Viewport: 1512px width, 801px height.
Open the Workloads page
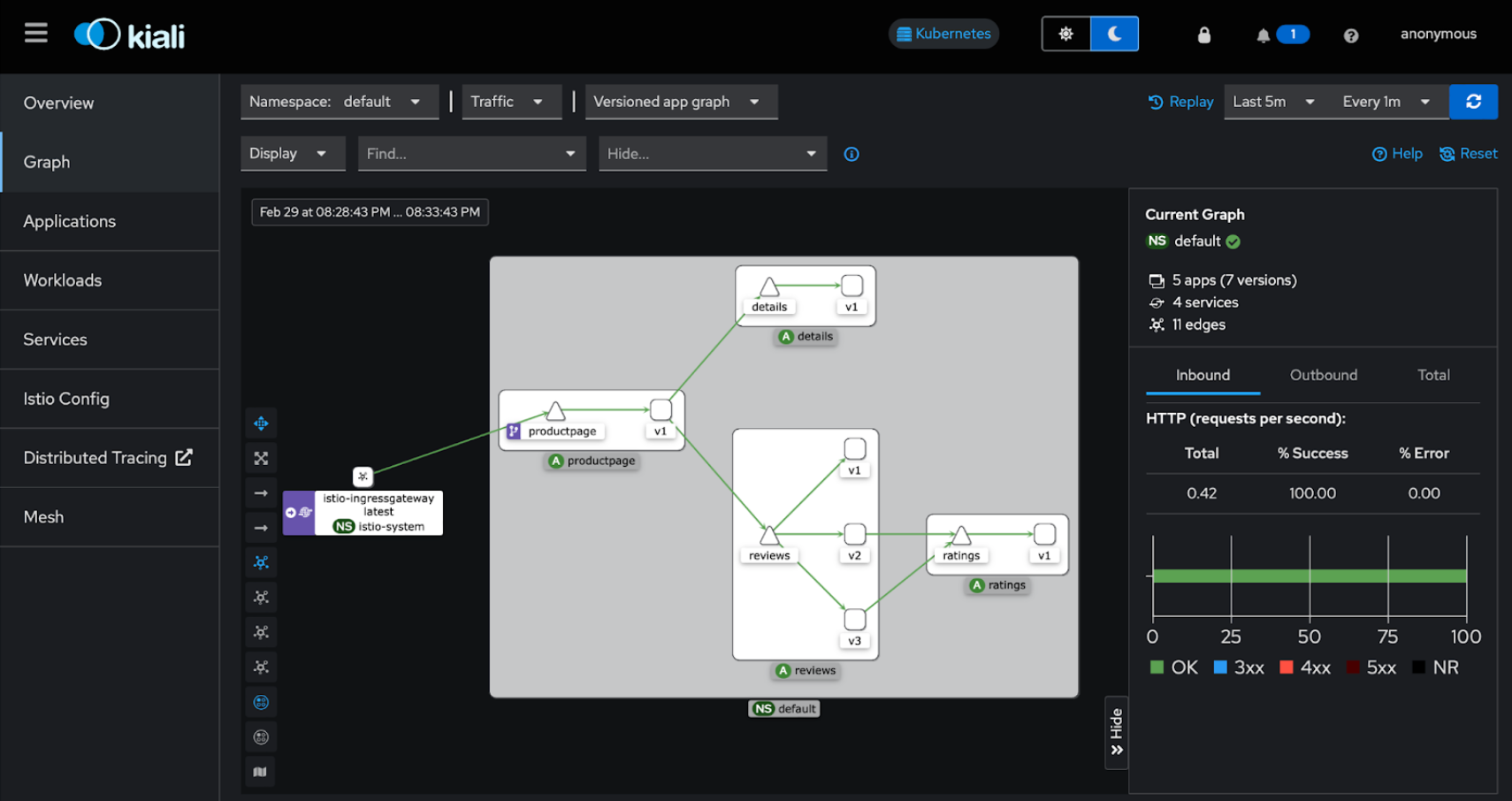(x=110, y=280)
